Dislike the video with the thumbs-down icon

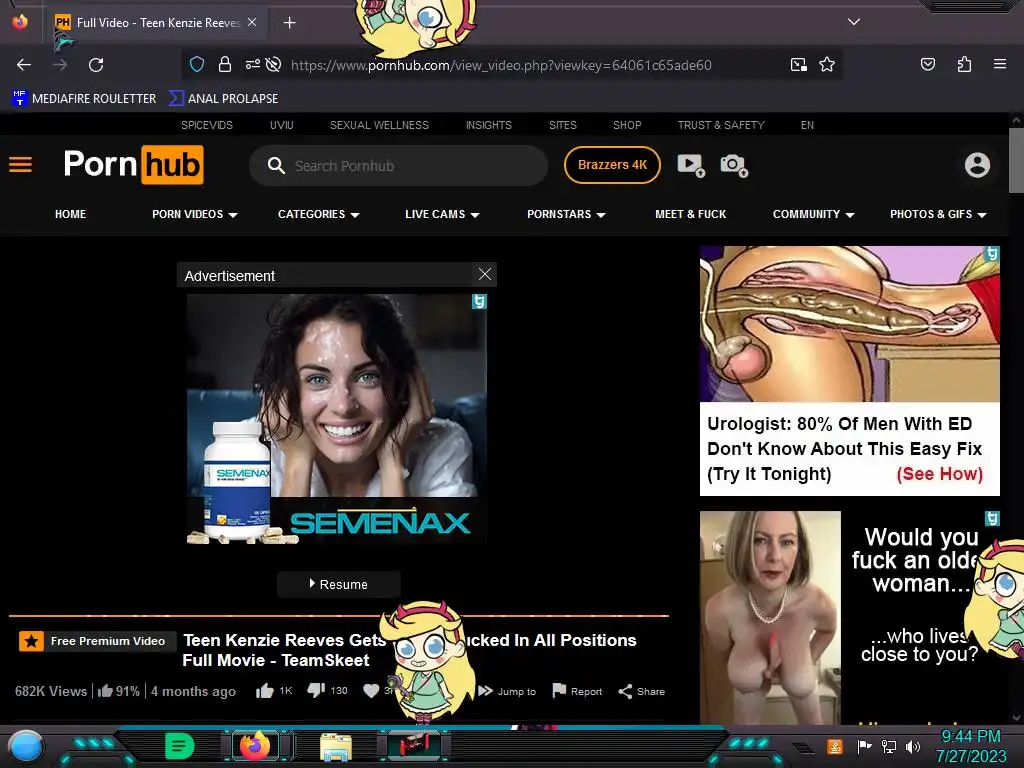click(316, 690)
